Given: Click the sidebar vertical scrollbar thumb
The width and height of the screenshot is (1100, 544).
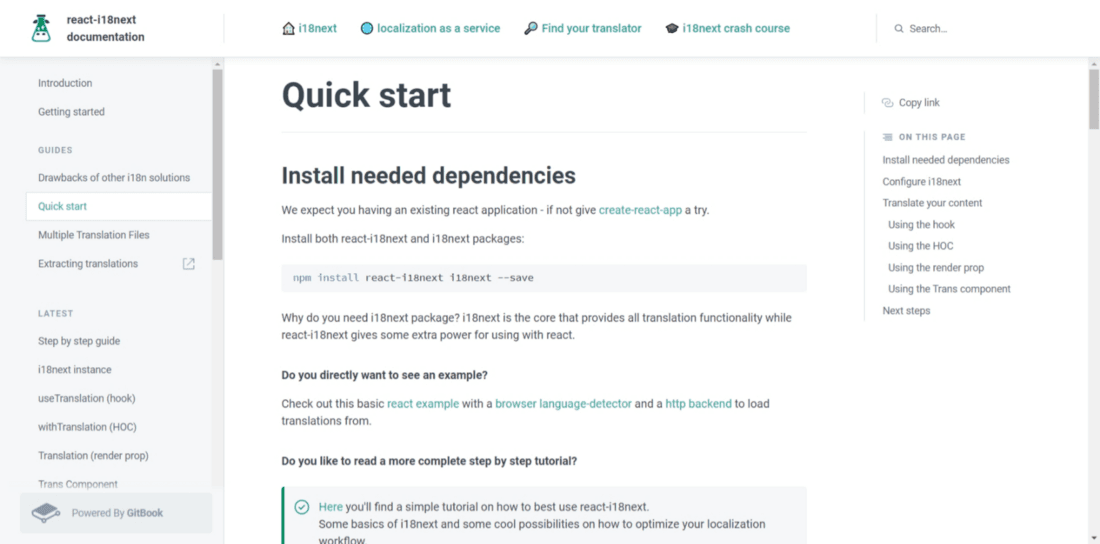Looking at the screenshot, I should click(x=217, y=165).
